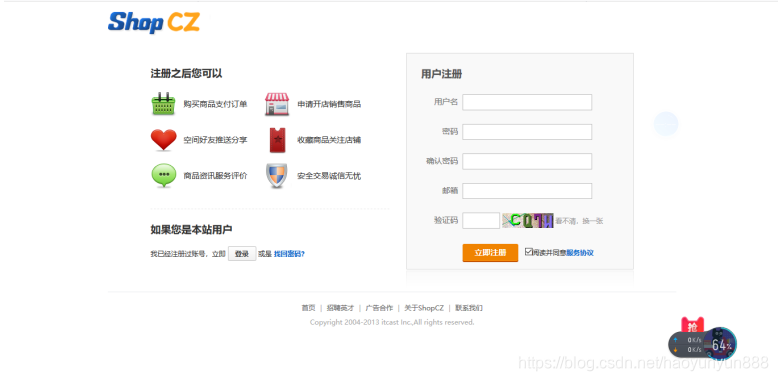This screenshot has height=381, width=778.
Task: Focus the 密码 input field
Action: (x=527, y=132)
